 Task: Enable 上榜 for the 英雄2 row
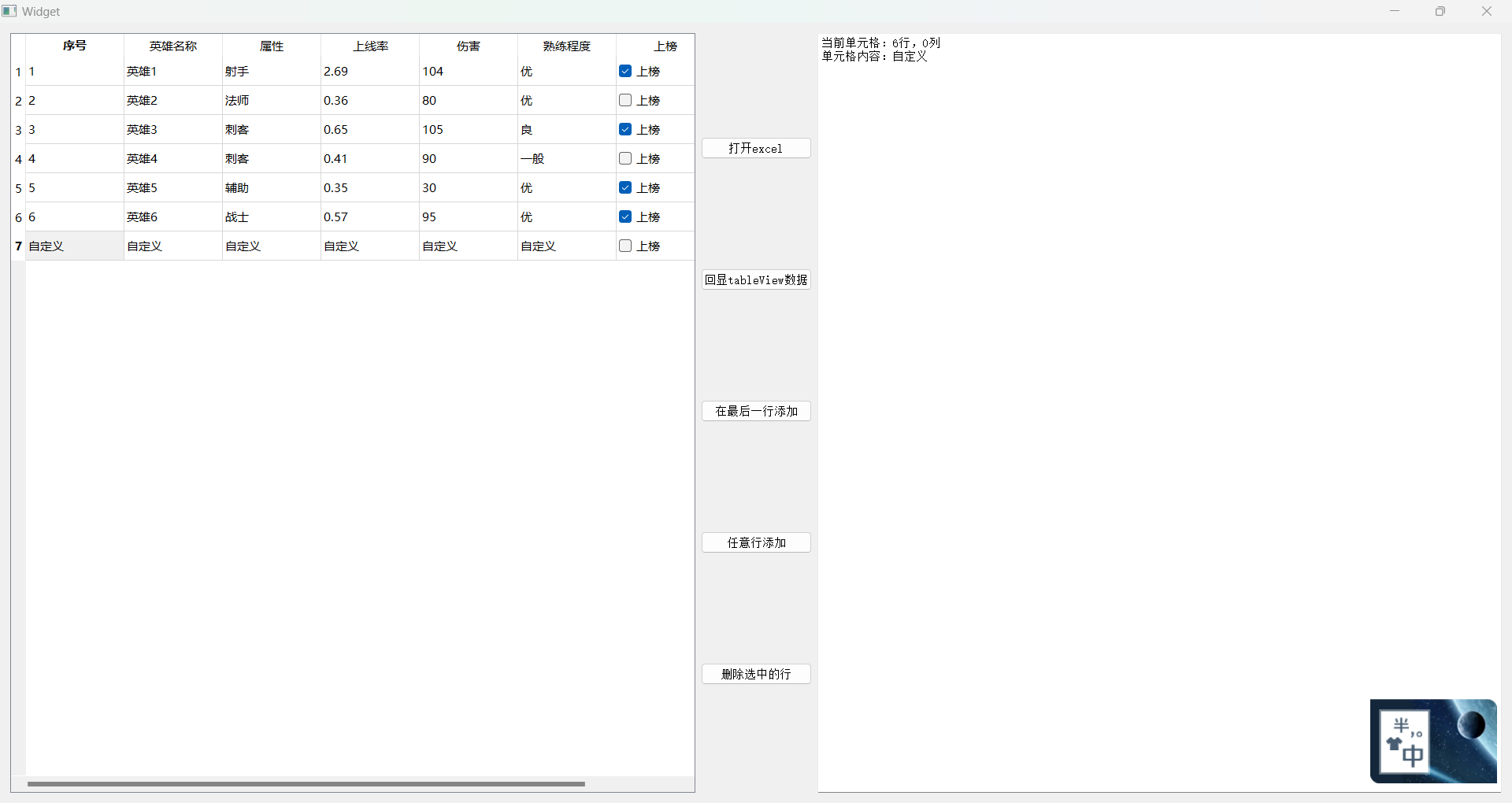[x=625, y=100]
